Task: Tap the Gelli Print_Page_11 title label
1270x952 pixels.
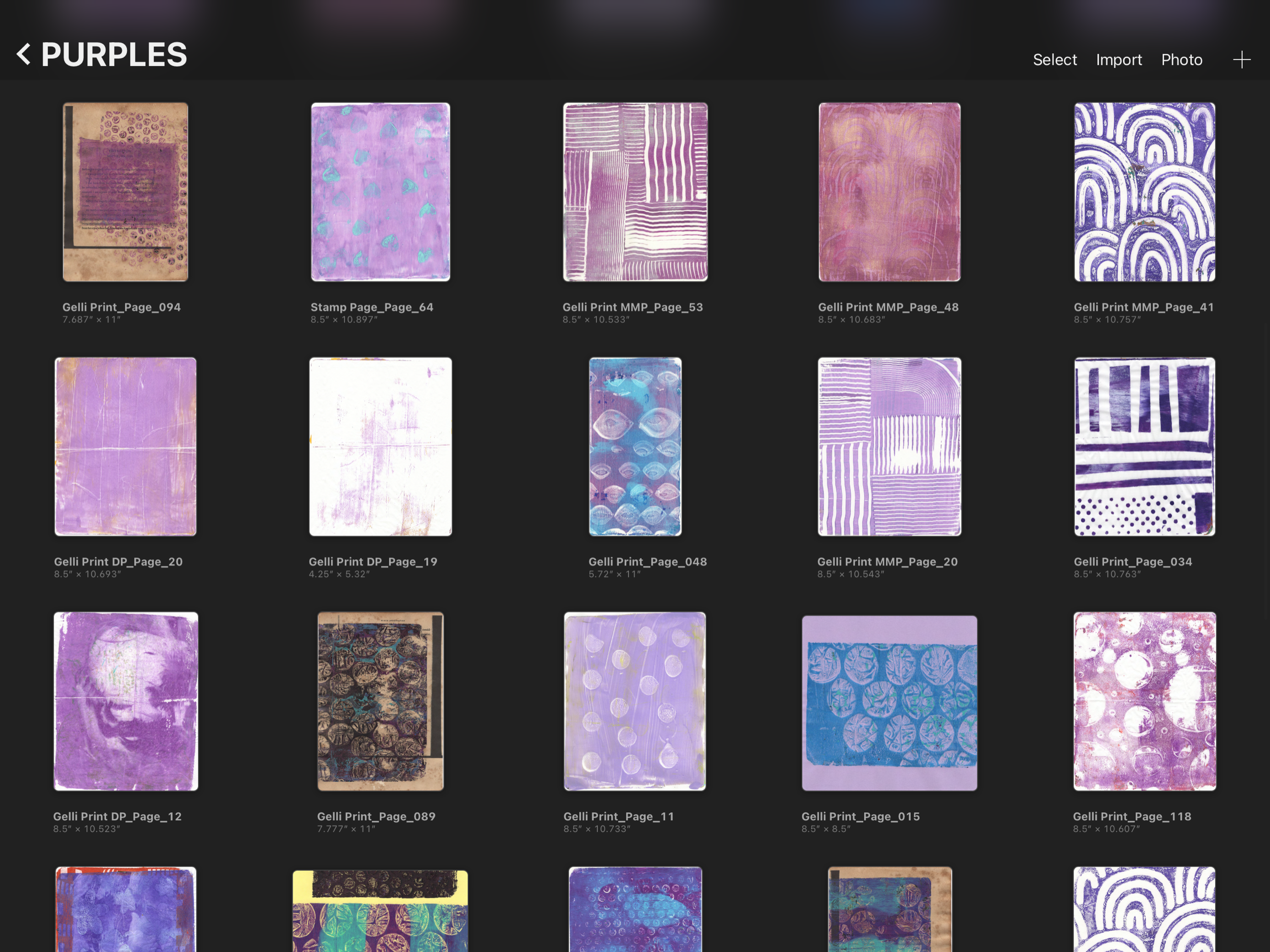Action: (x=618, y=816)
